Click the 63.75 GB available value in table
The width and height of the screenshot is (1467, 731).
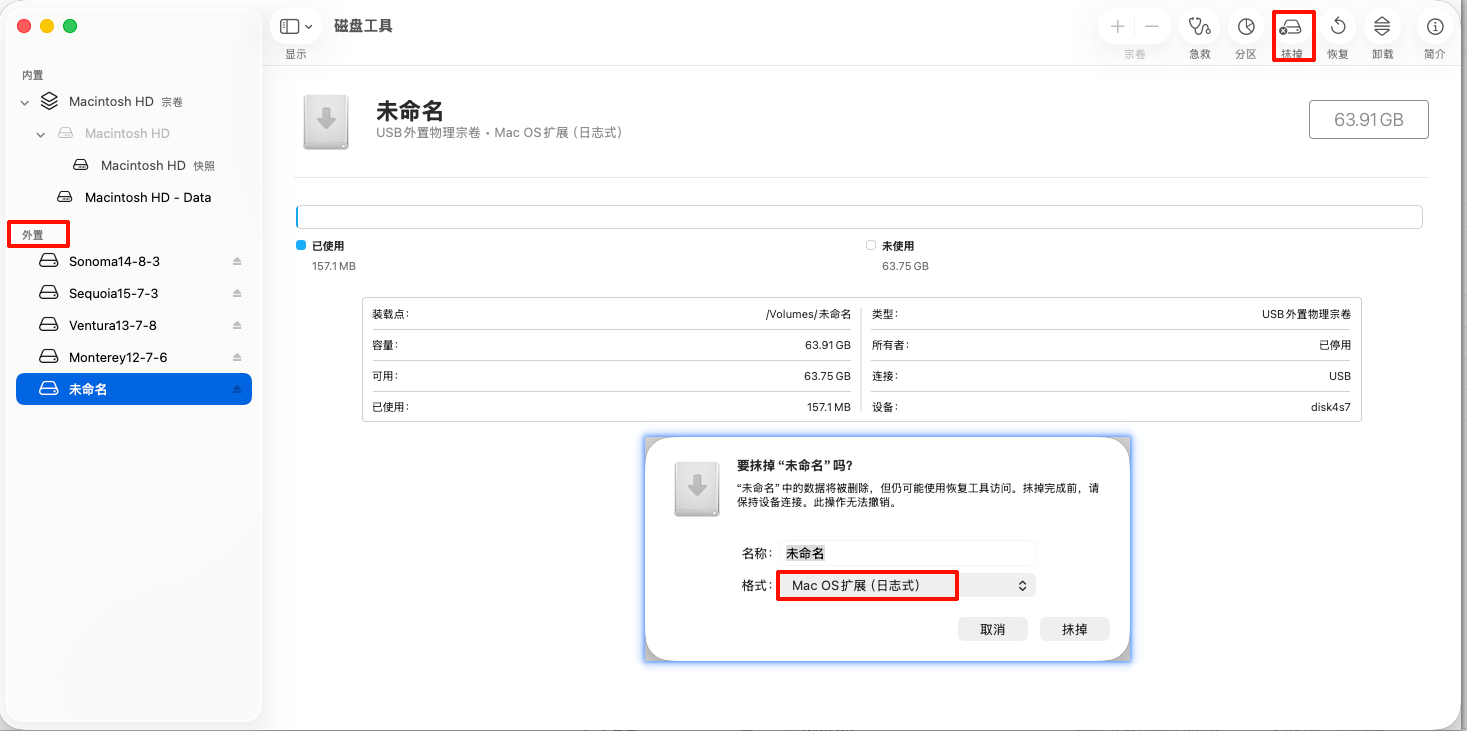tap(827, 376)
